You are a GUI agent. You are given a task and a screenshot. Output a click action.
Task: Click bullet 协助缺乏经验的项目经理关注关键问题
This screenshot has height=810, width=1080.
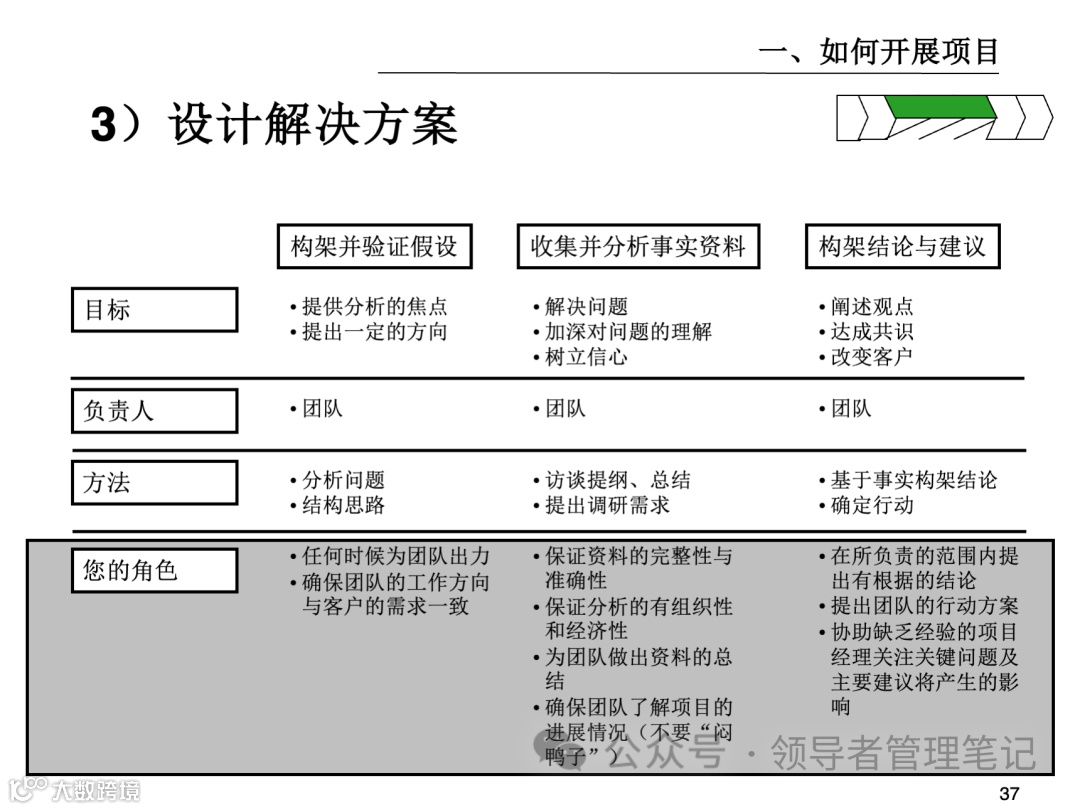(919, 669)
